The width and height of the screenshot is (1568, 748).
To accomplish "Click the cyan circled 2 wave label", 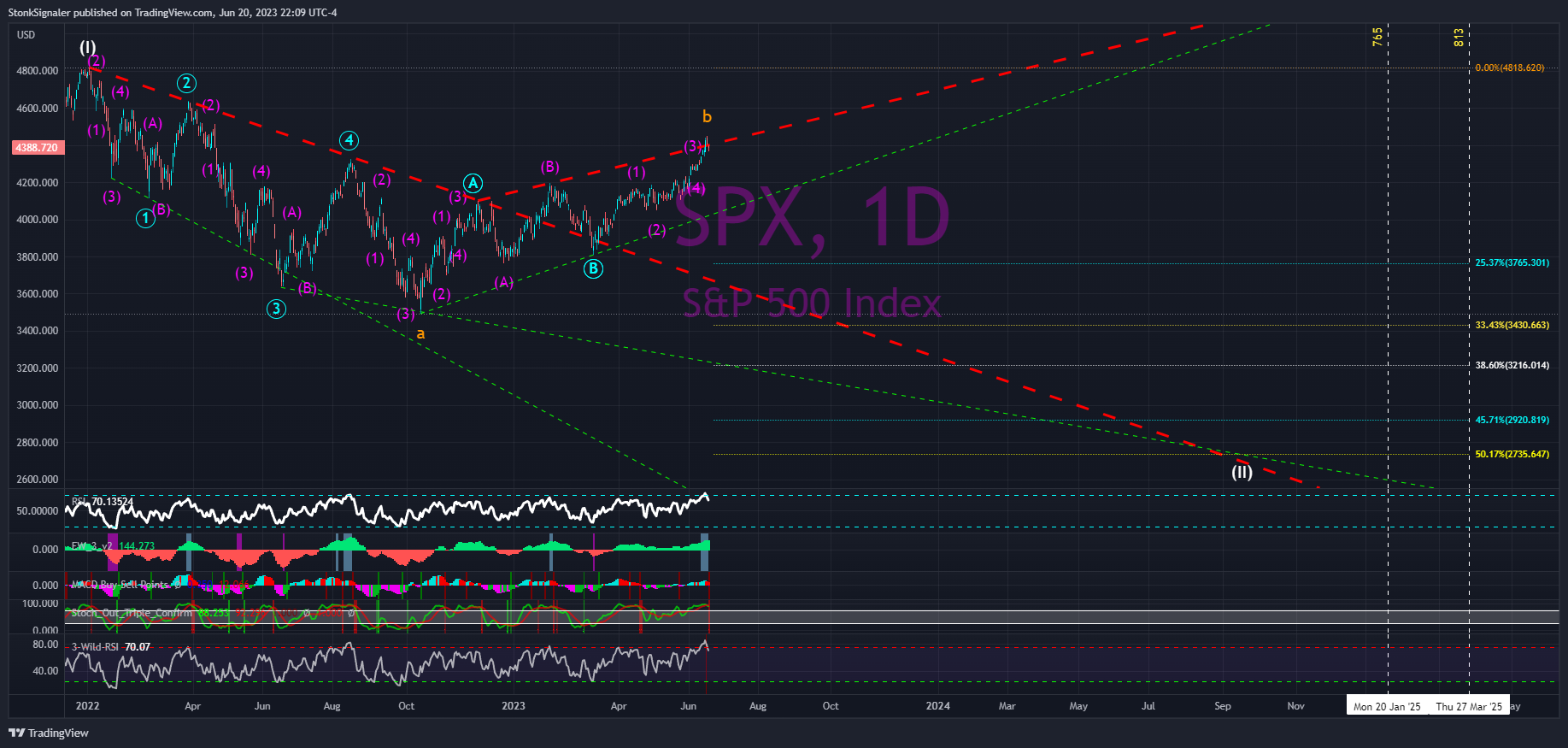I will point(186,83).
